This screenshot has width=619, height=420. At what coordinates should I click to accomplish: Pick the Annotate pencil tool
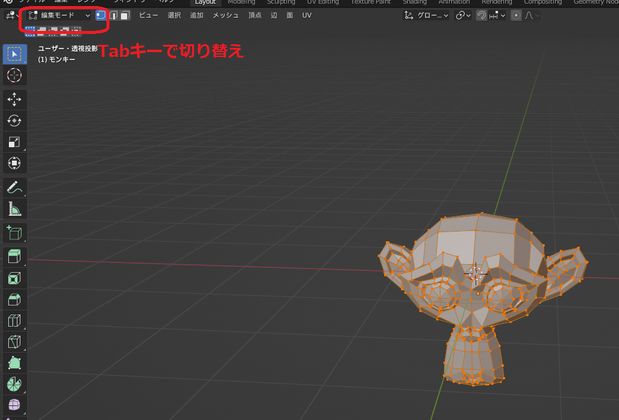pos(15,188)
